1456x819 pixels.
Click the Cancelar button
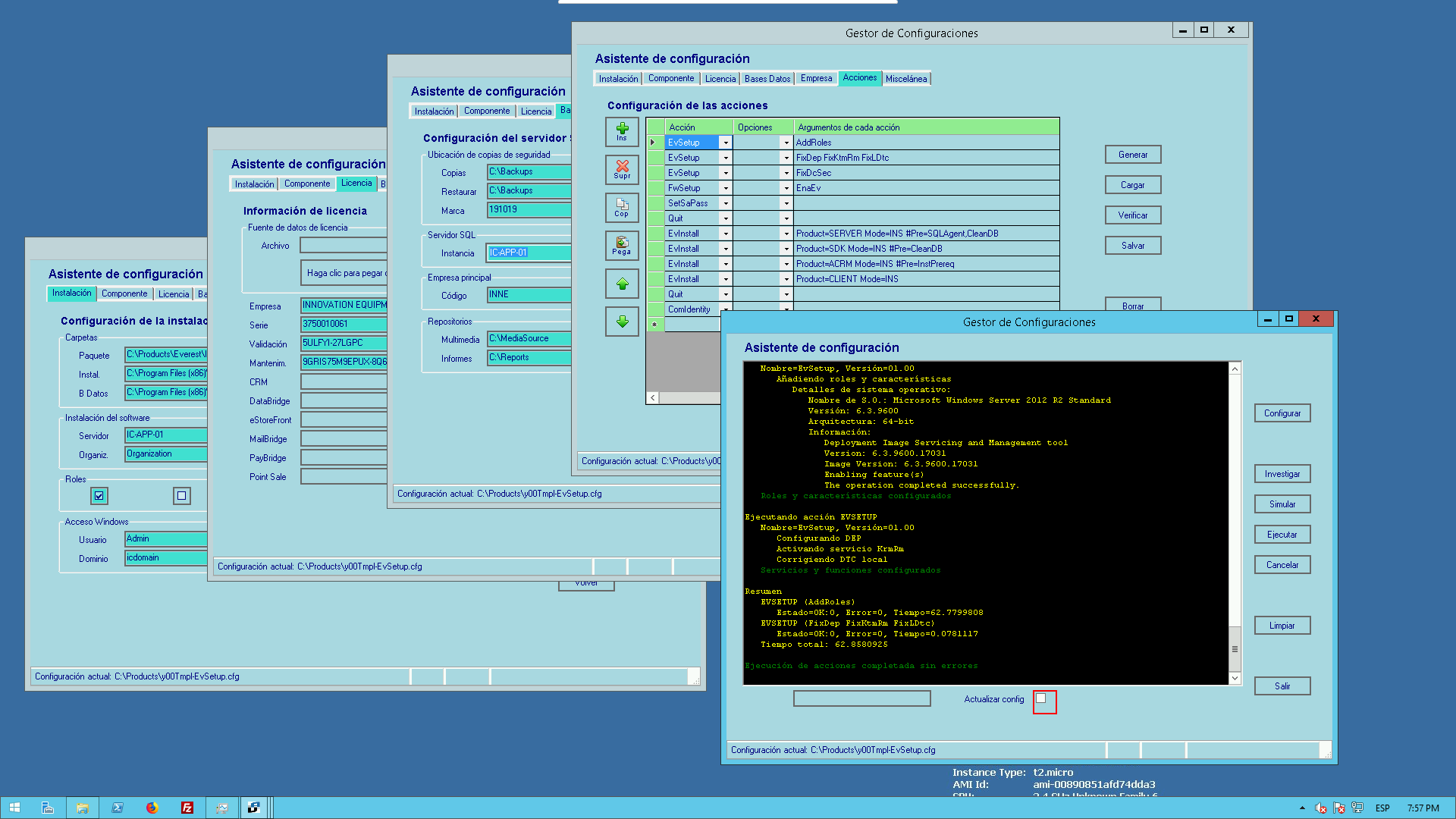pyautogui.click(x=1282, y=565)
